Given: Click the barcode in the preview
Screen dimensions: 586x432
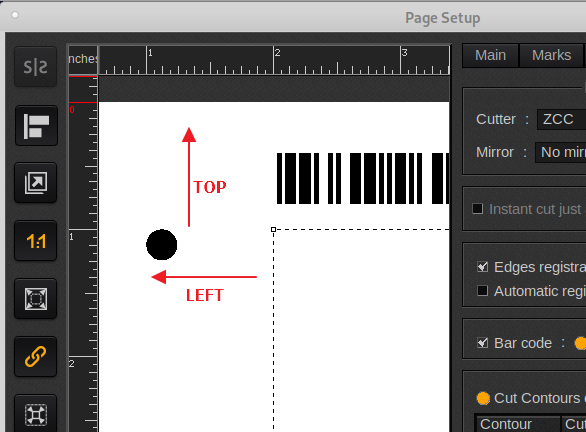Looking at the screenshot, I should (x=363, y=178).
